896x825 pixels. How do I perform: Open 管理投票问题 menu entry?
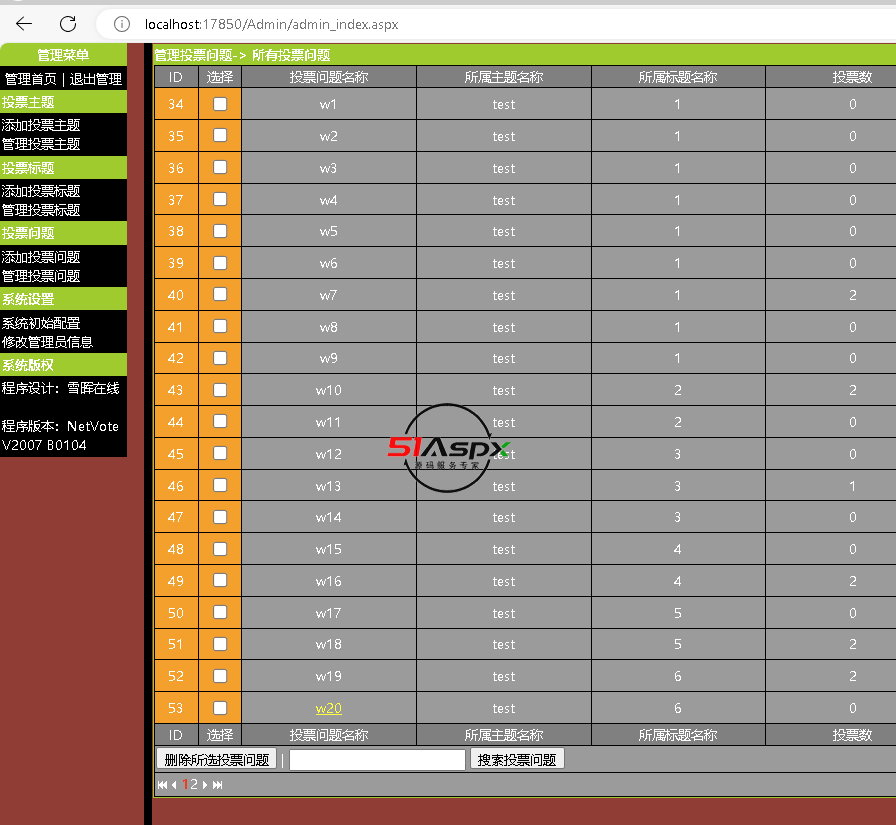click(x=41, y=276)
